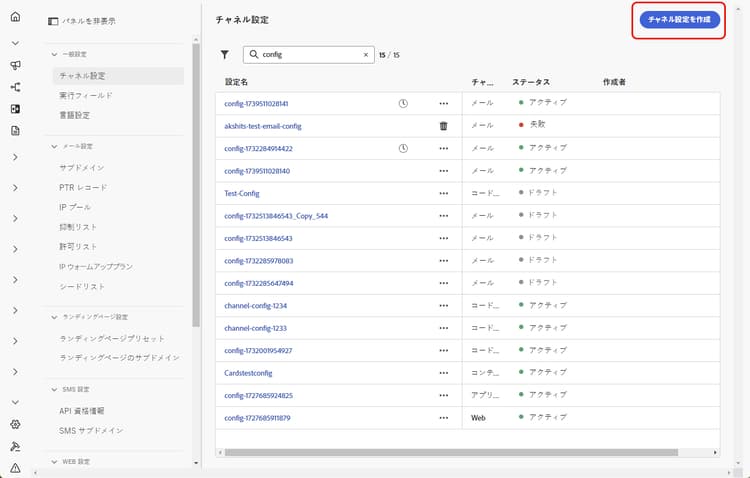Open the config-1727685911879 link
The height and width of the screenshot is (478, 750).
(x=257, y=418)
